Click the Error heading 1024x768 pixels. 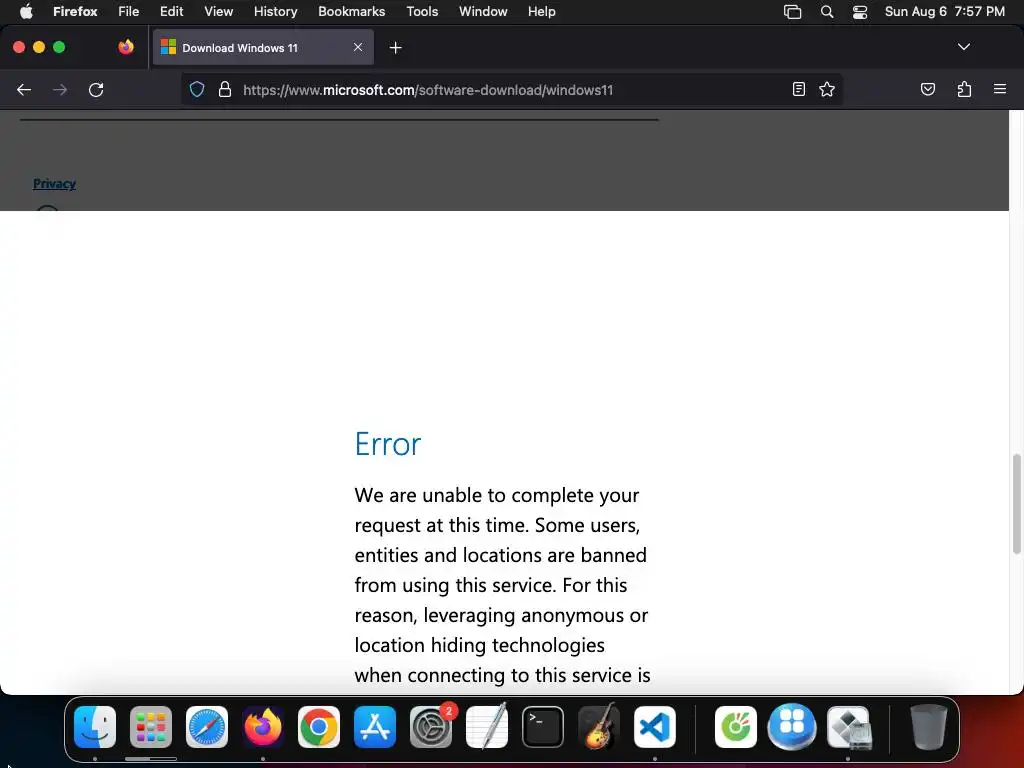pyautogui.click(x=388, y=444)
